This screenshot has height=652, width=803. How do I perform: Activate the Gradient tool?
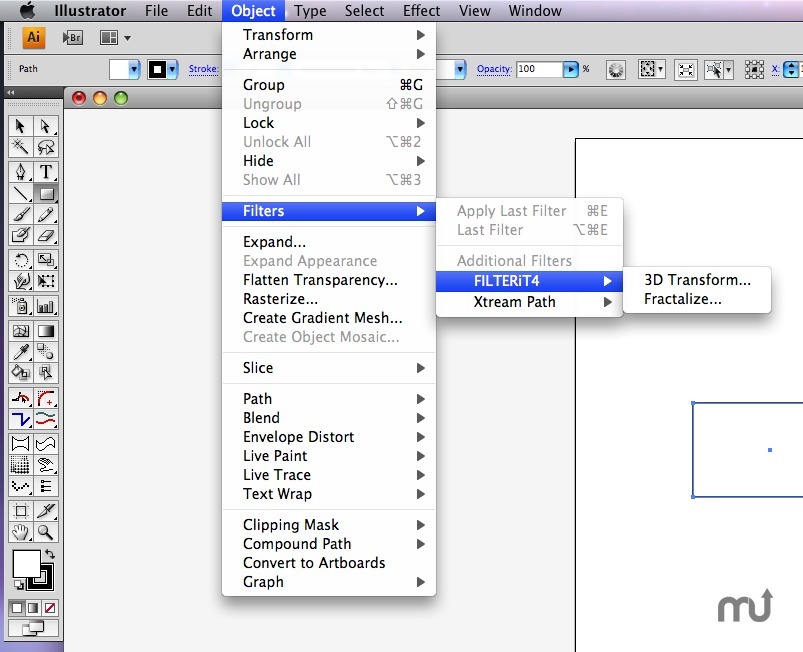click(46, 331)
